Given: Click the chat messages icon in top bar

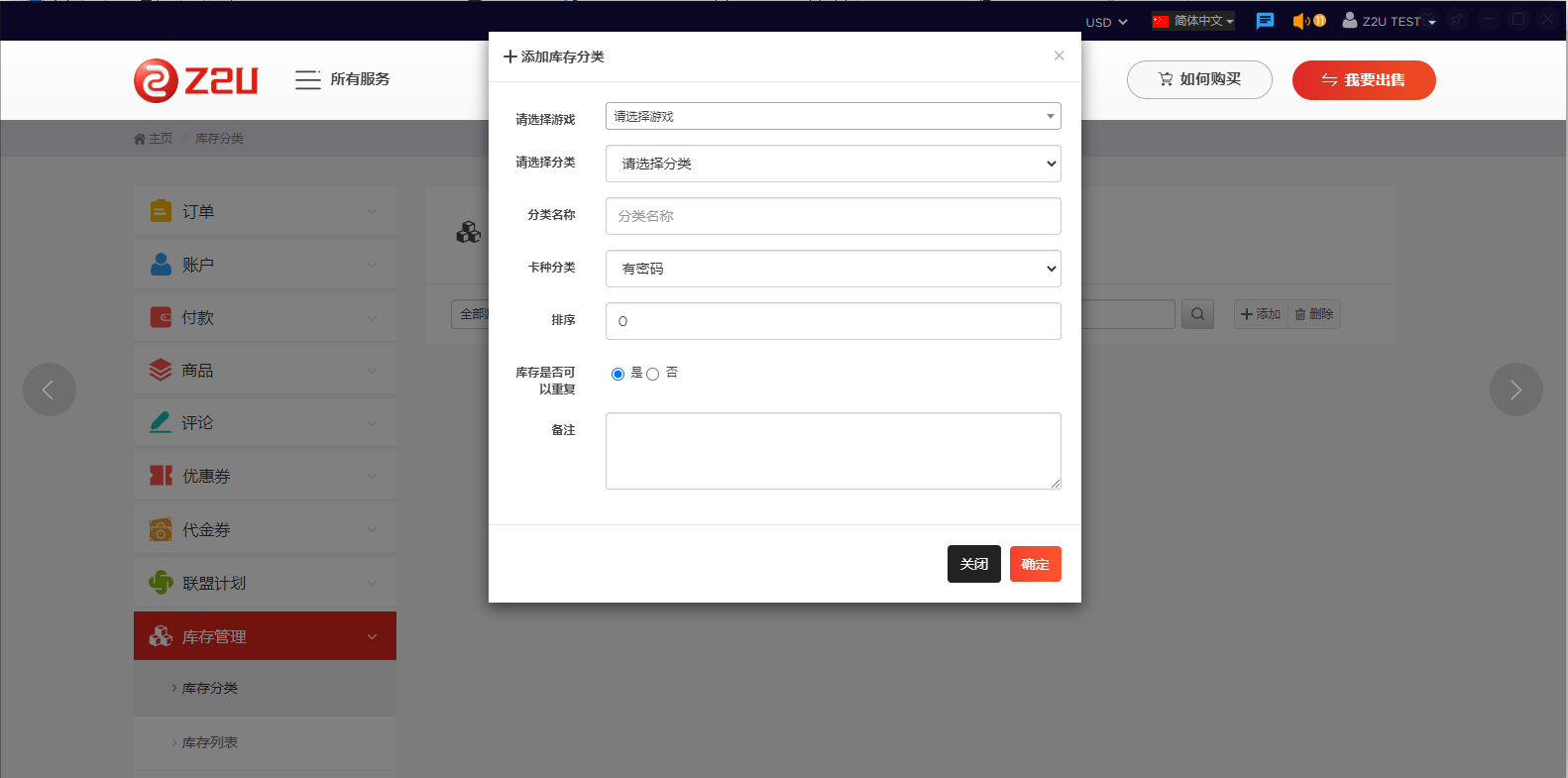Looking at the screenshot, I should pyautogui.click(x=1265, y=21).
